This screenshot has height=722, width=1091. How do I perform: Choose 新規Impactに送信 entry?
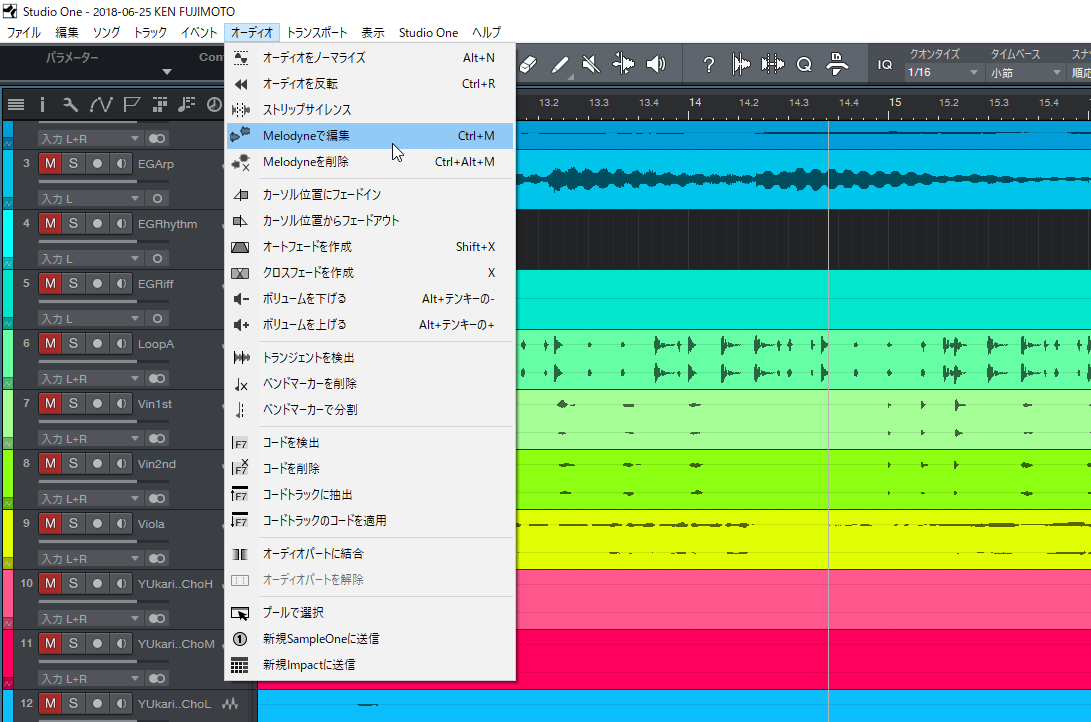pyautogui.click(x=369, y=665)
